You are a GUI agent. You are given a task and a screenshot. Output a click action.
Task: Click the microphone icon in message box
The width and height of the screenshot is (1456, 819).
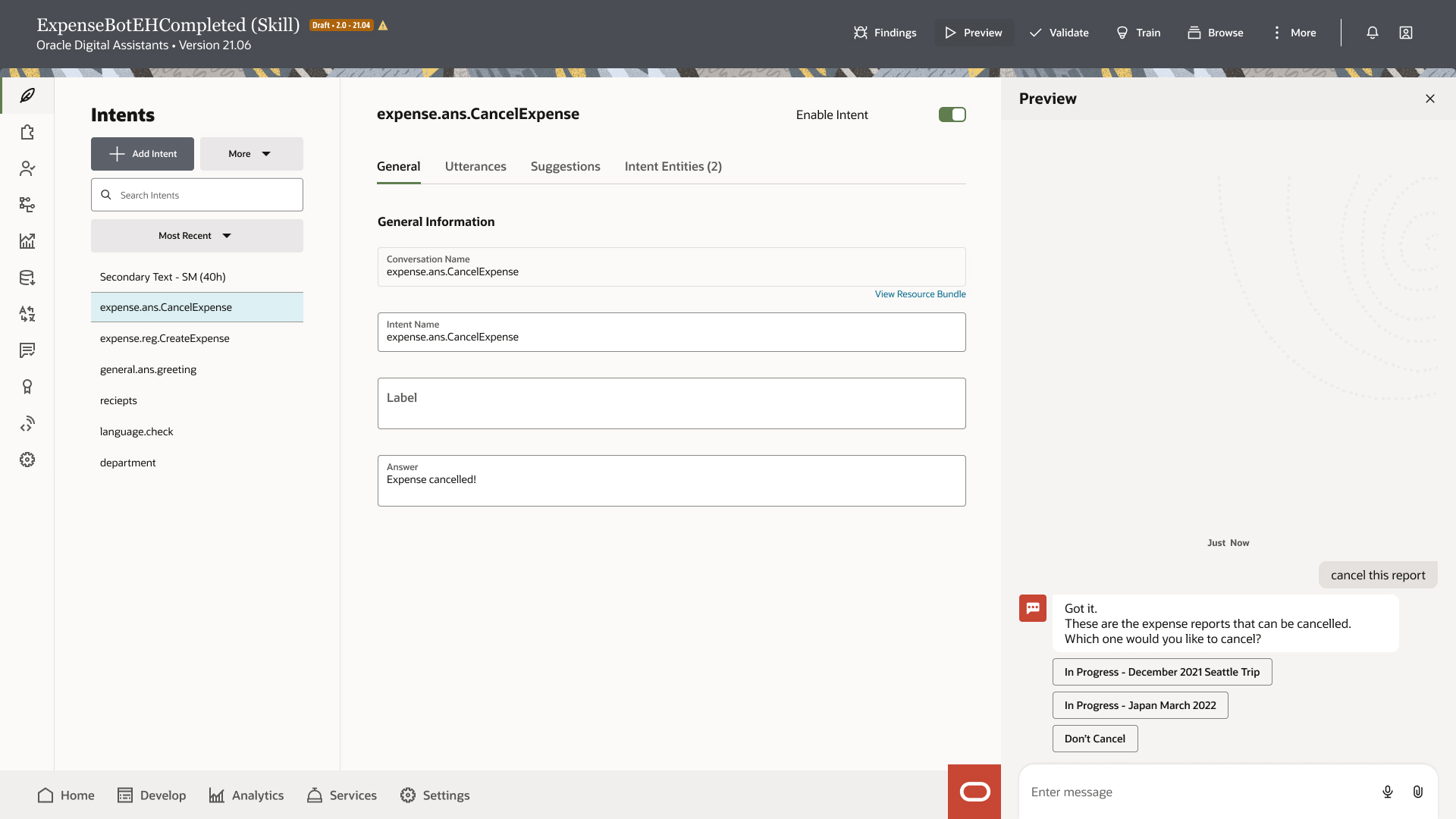point(1387,792)
